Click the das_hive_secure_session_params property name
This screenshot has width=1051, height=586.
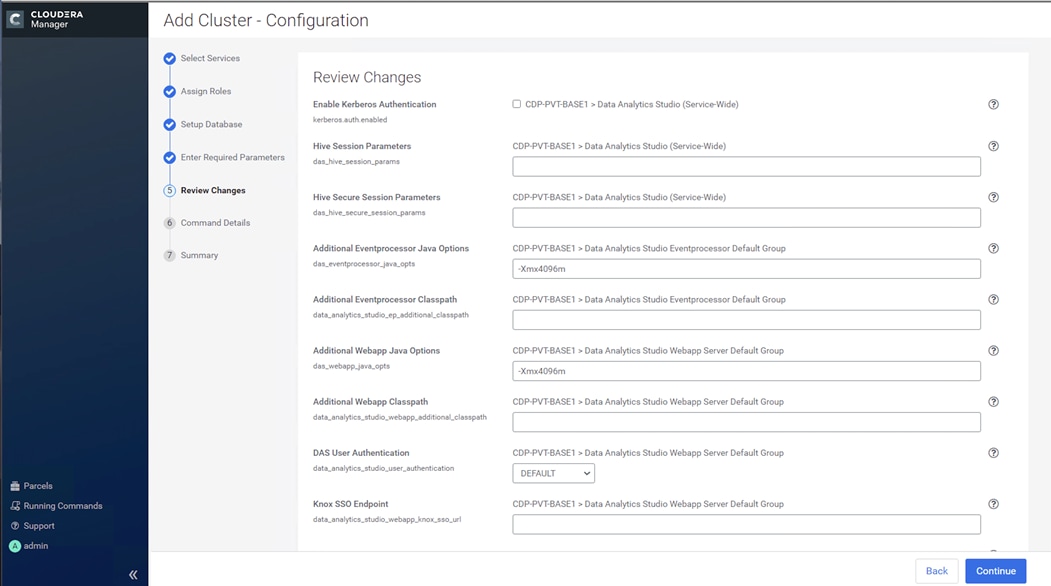pyautogui.click(x=369, y=213)
